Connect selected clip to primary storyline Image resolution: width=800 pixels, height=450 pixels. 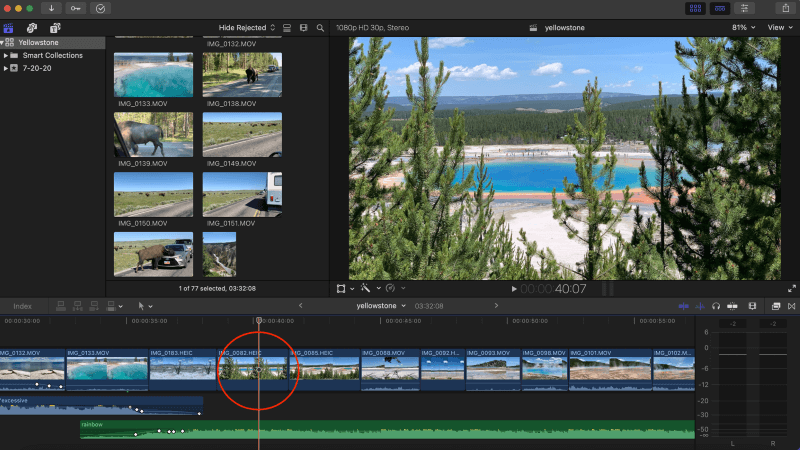[x=61, y=306]
